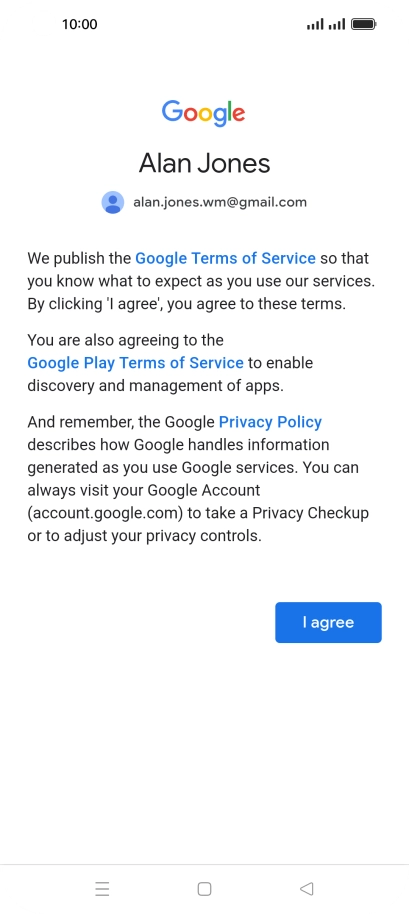
Task: Open the Google Play Terms of Service link
Action: point(135,363)
